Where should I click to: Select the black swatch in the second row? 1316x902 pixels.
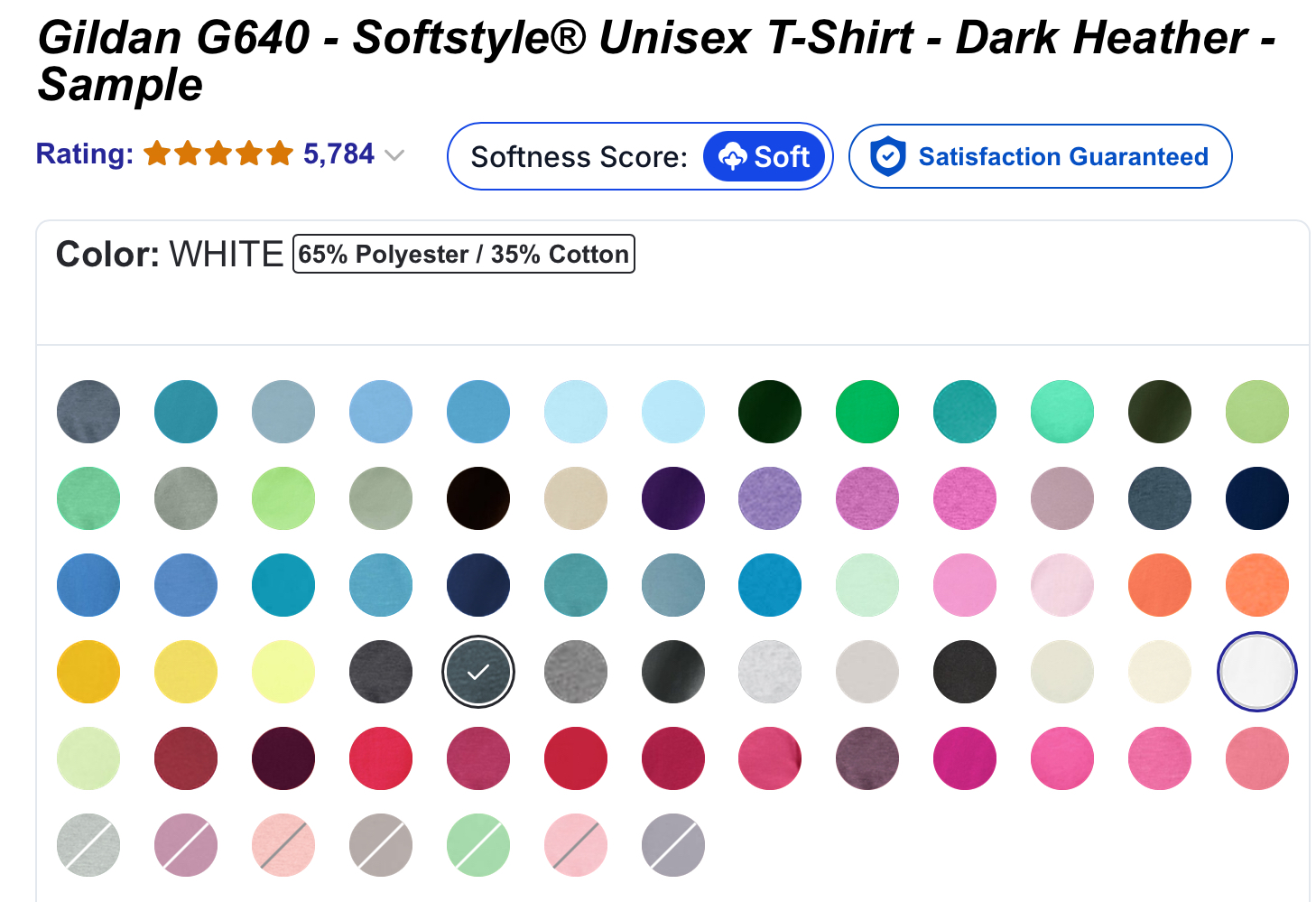click(478, 497)
